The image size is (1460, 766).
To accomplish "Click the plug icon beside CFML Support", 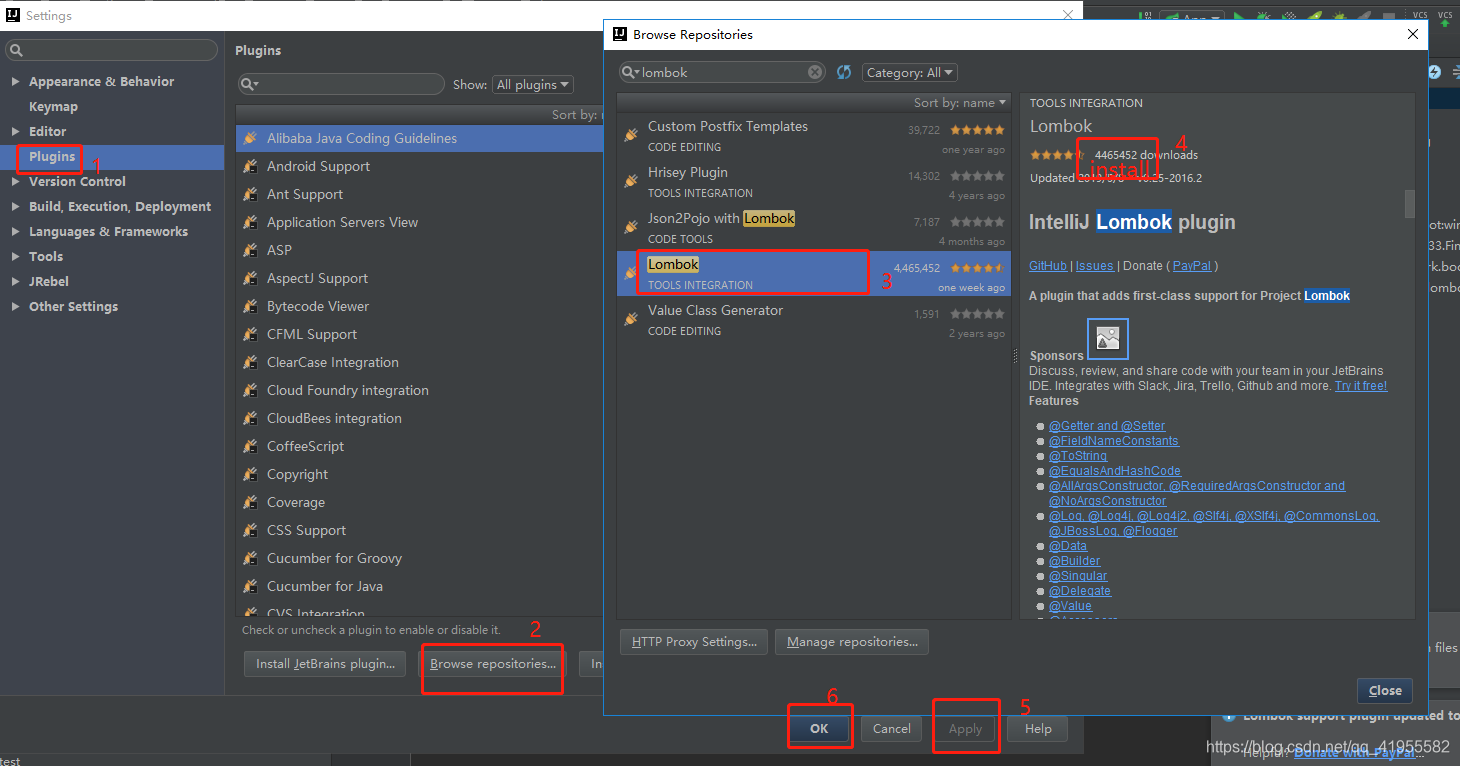I will pyautogui.click(x=250, y=334).
